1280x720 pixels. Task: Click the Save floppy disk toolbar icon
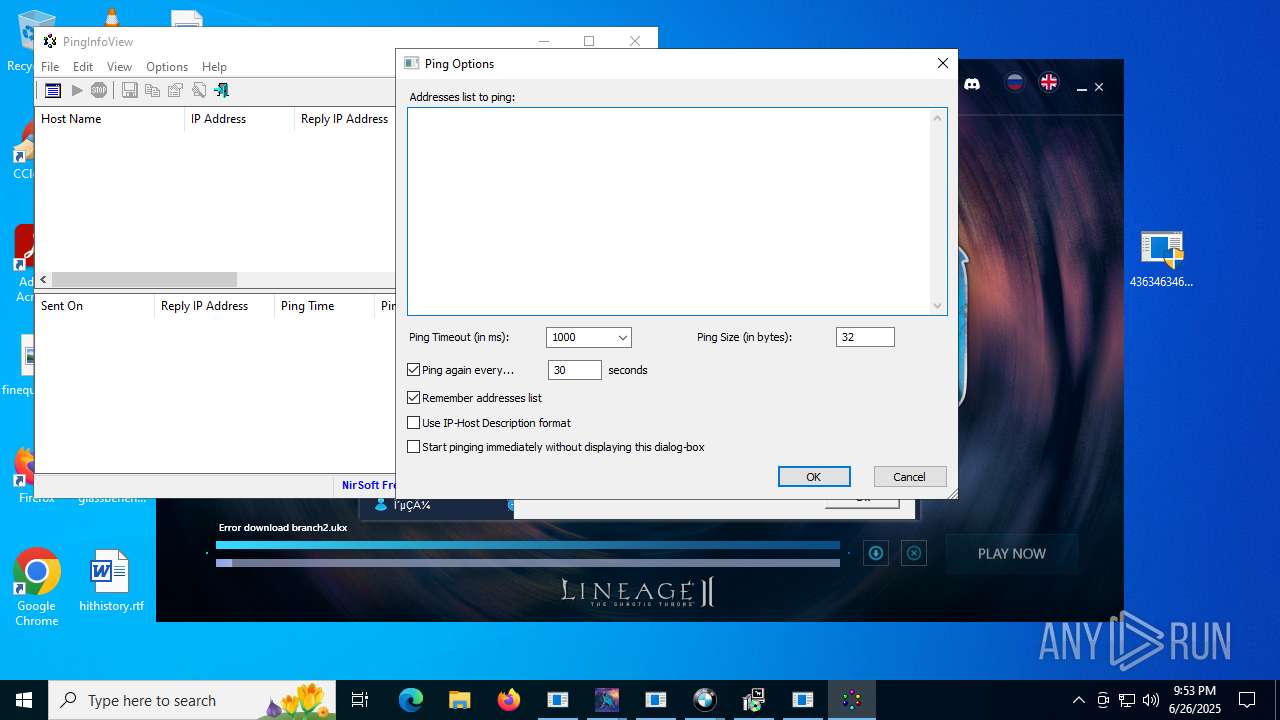129,90
